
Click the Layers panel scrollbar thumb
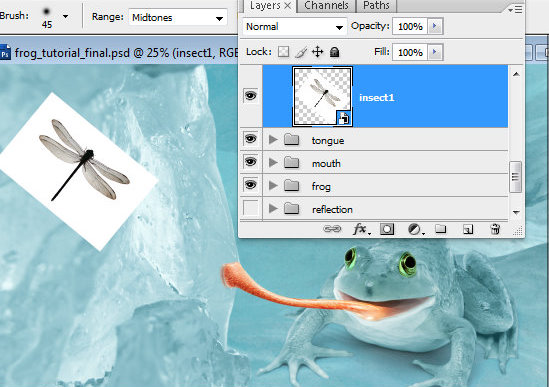515,177
